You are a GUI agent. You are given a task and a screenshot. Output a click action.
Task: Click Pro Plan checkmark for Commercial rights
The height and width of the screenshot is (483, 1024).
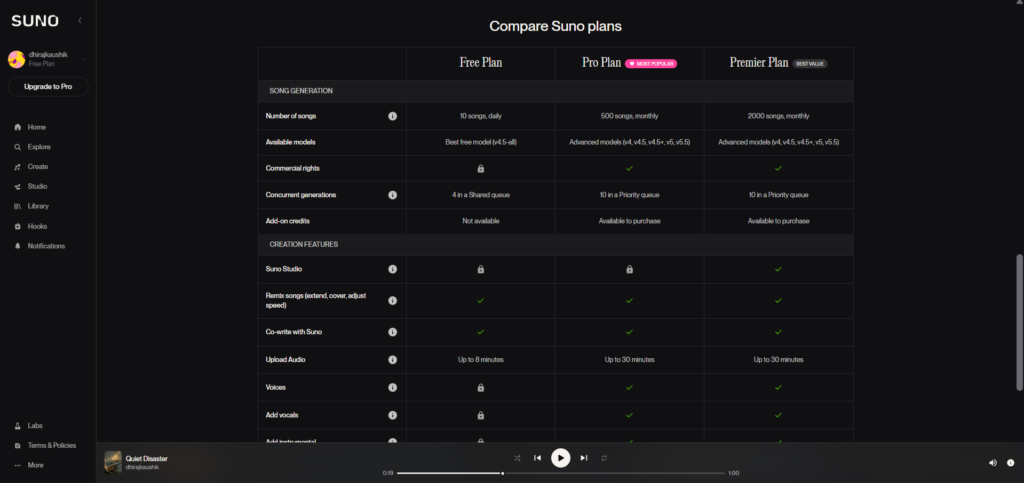tap(630, 168)
